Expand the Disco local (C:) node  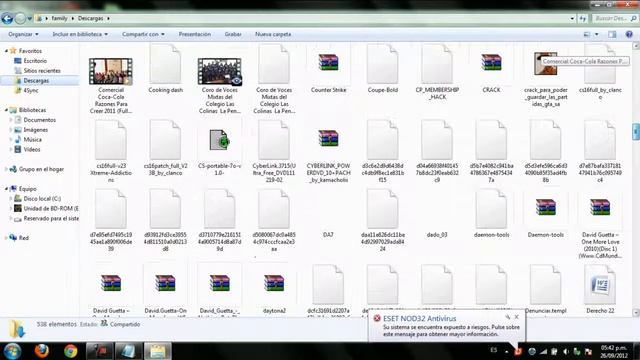click(x=11, y=198)
